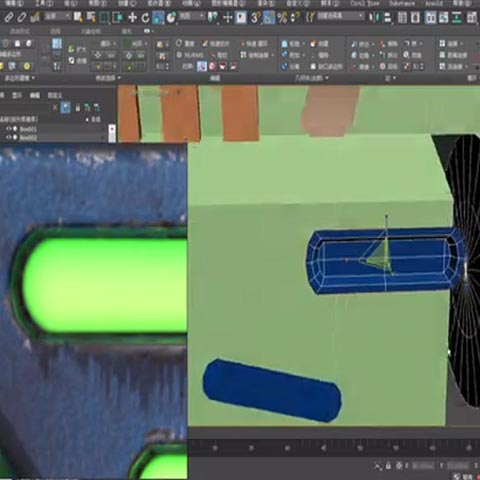
Task: Click the Swift Loop button
Action: [x=255, y=44]
